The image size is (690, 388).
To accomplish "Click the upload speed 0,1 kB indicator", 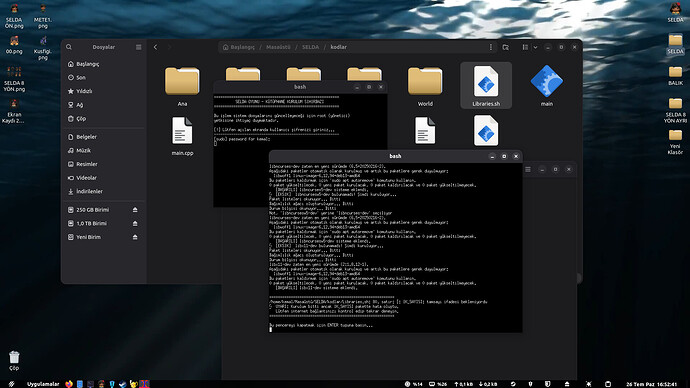I will [x=463, y=384].
